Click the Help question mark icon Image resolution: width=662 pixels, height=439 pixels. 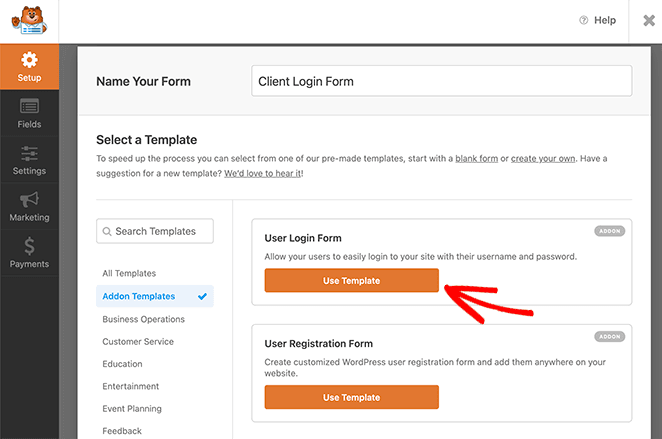click(584, 20)
